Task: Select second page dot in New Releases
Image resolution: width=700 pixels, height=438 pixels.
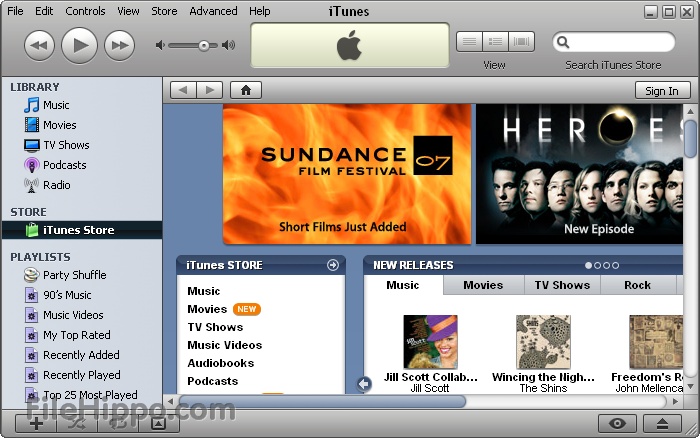Action: click(x=598, y=265)
